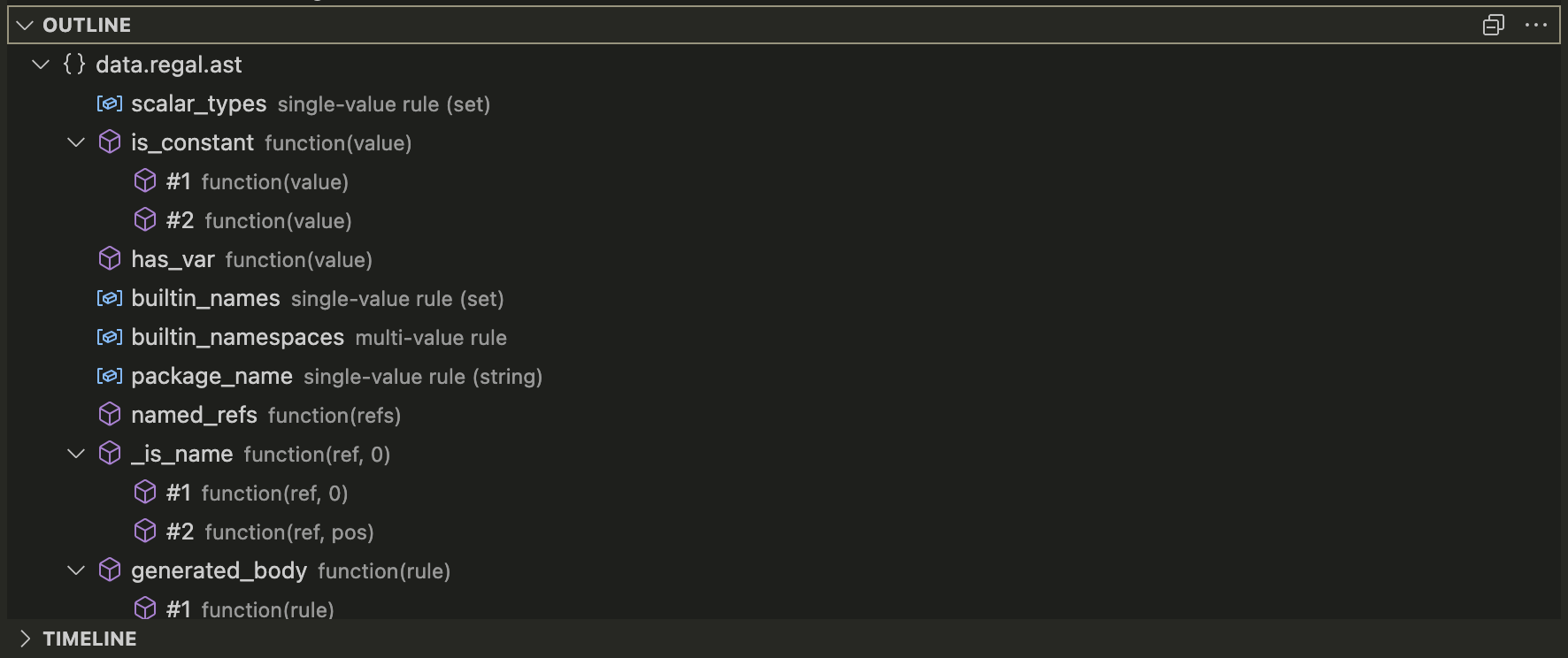The height and width of the screenshot is (658, 1568).
Task: Click the named_refs function icon
Action: tap(109, 414)
